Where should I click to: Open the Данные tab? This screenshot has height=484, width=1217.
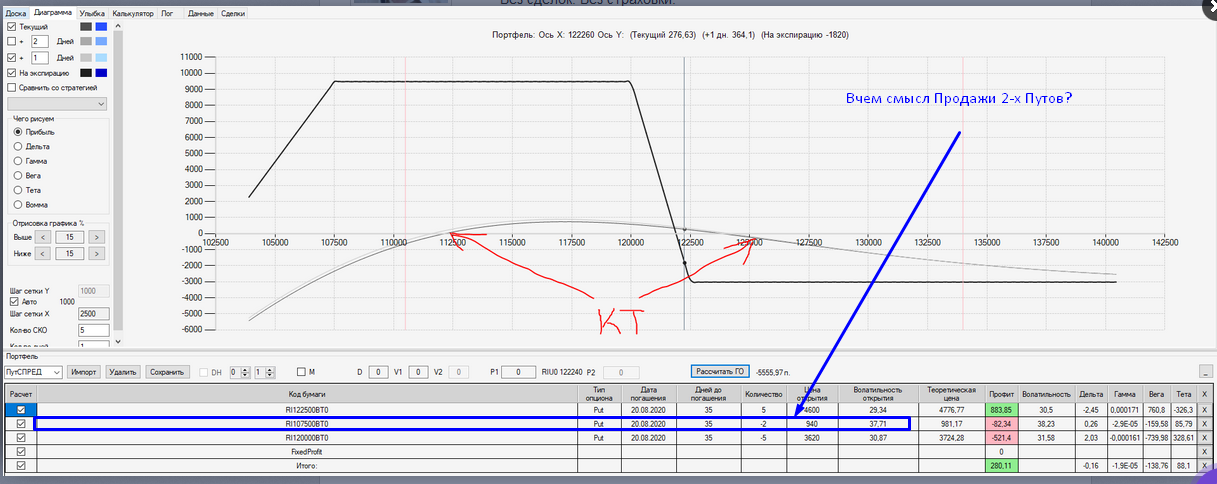pos(199,14)
